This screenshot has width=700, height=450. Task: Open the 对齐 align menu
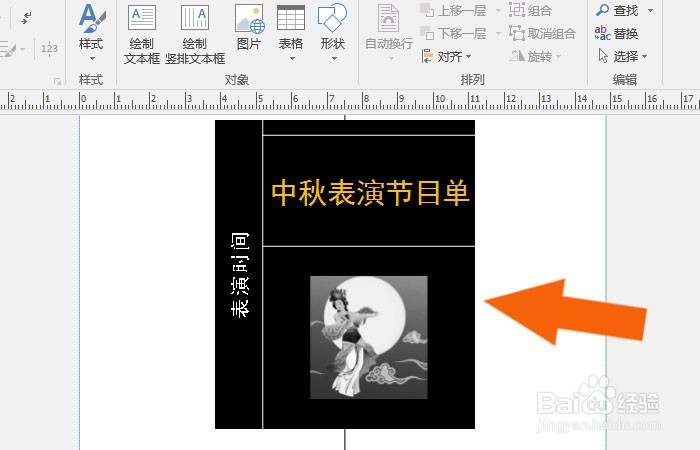446,57
